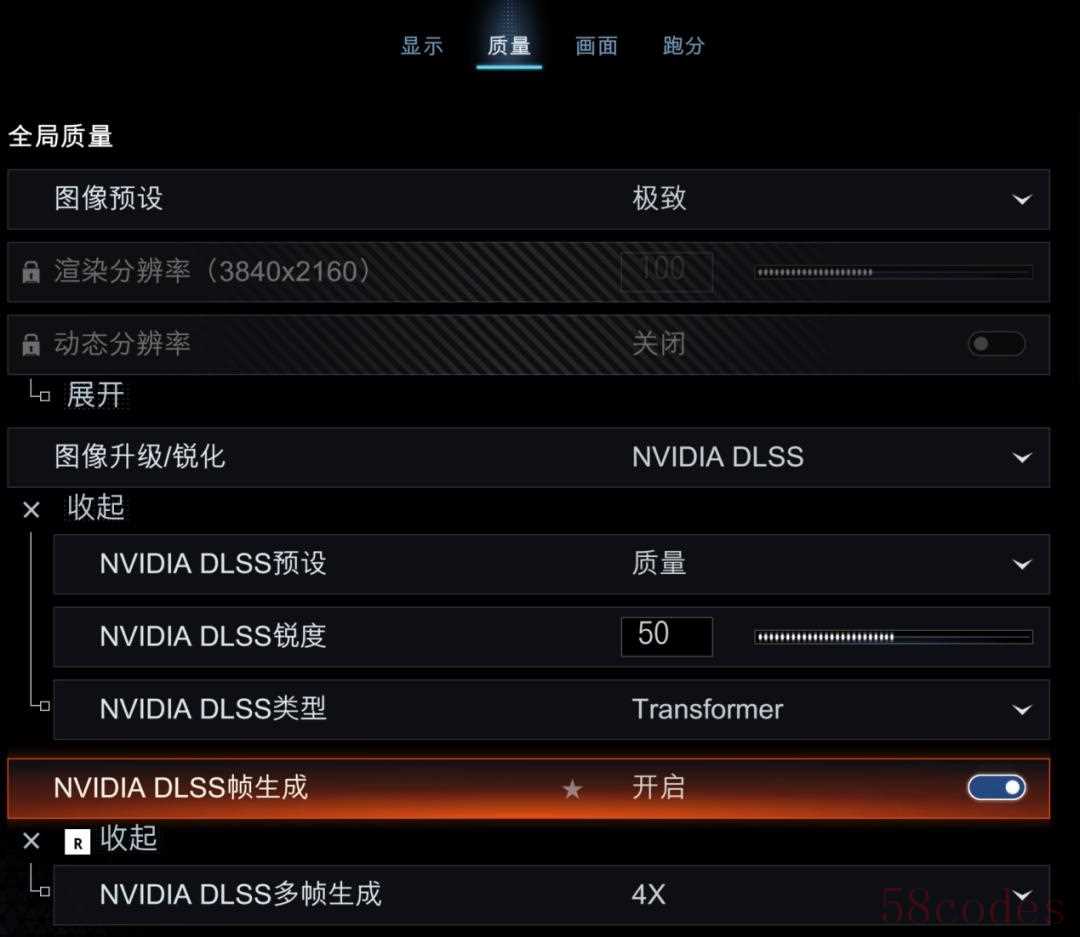Open the NVIDIA DLSS预设 dropdown showing 质量

[552, 564]
